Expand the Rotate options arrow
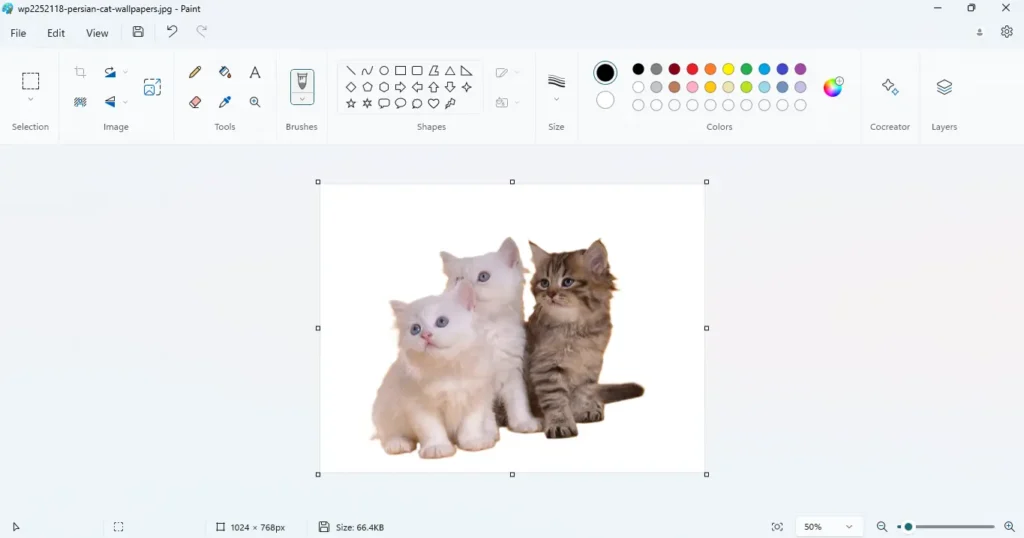 (125, 72)
